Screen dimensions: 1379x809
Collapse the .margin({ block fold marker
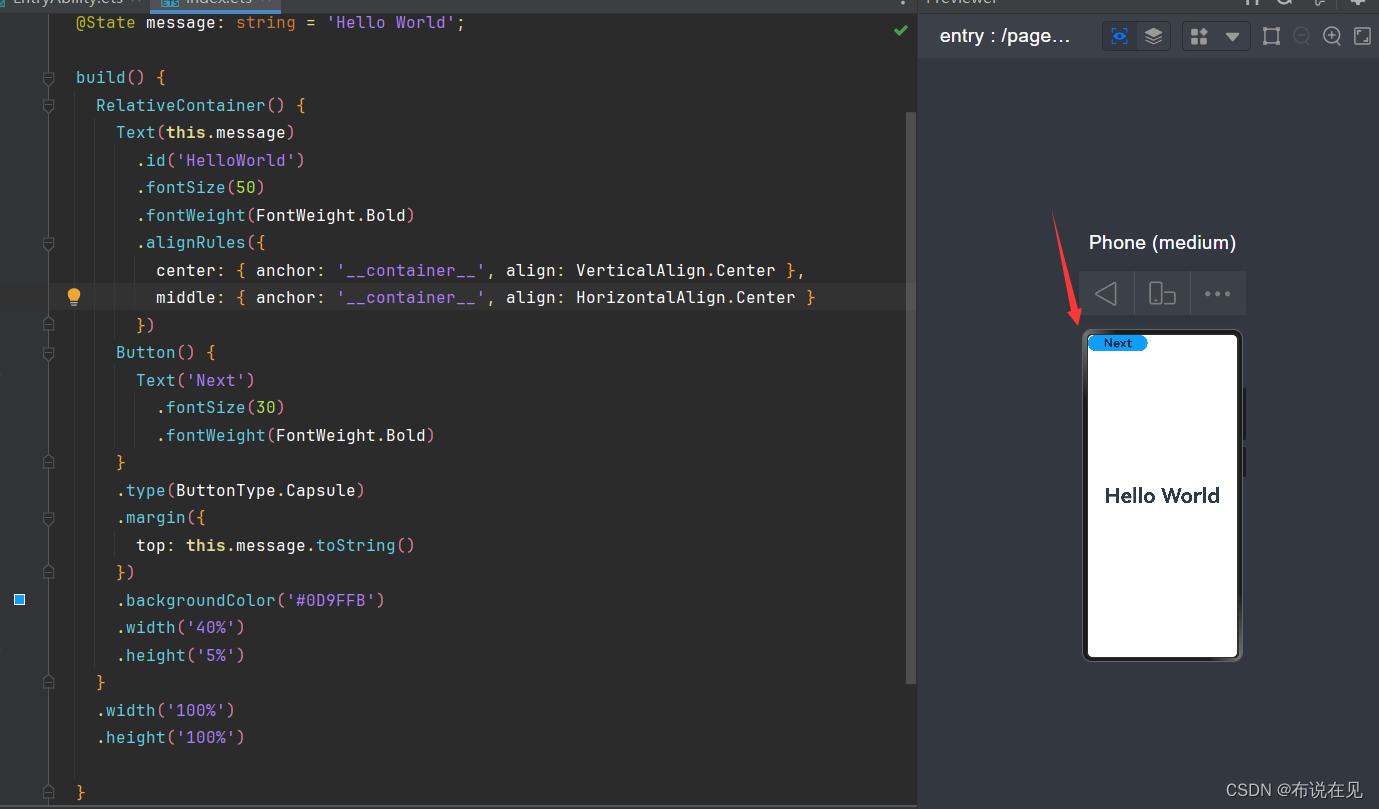tap(48, 518)
